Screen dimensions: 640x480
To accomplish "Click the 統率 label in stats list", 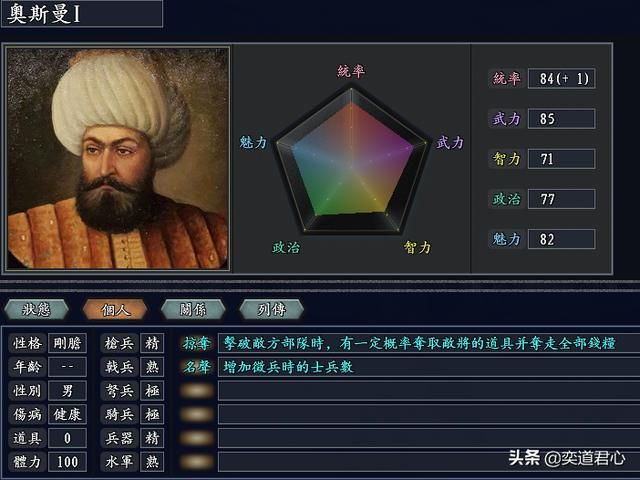I will (x=506, y=78).
